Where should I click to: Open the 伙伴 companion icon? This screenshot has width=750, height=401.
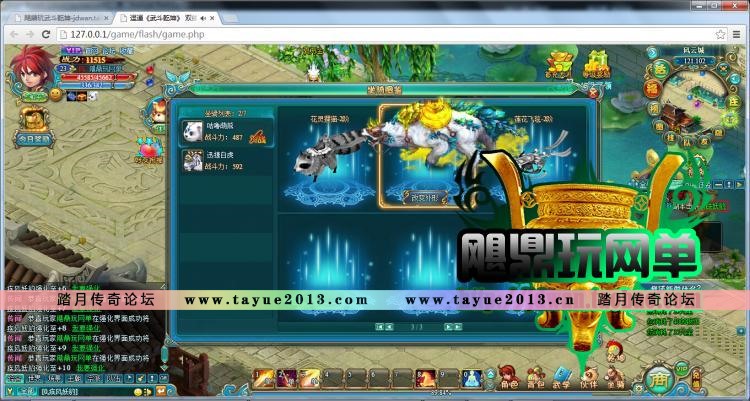[588, 378]
